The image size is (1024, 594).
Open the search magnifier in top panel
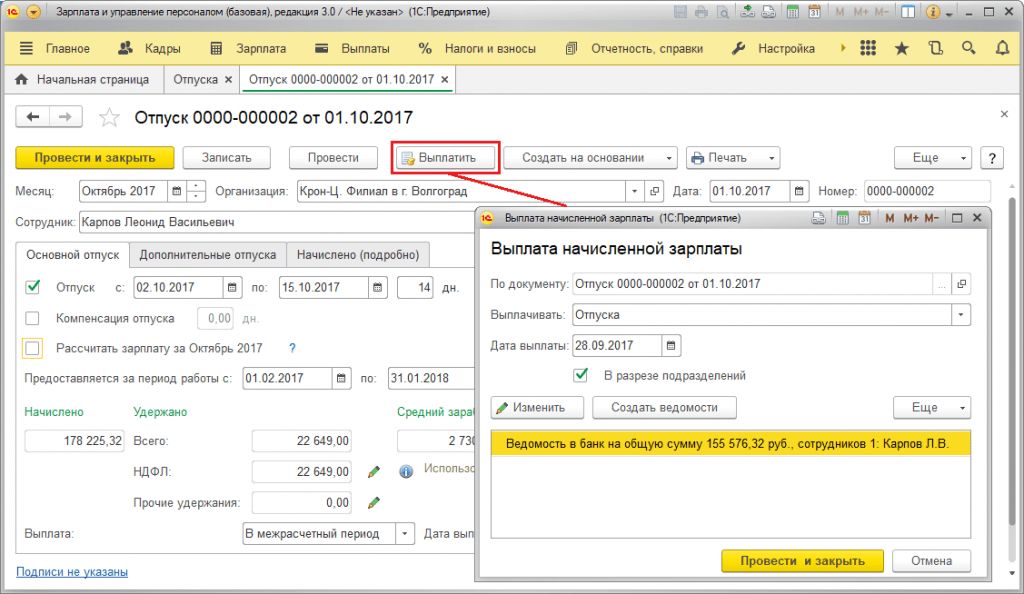[x=968, y=48]
